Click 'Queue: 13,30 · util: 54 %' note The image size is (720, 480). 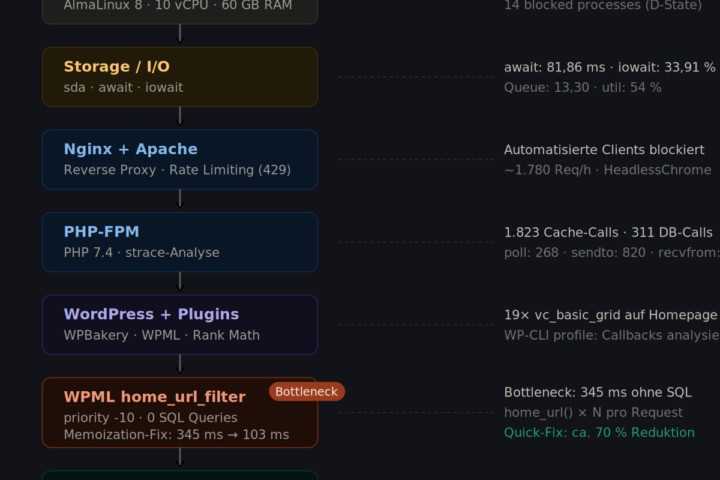coord(583,87)
